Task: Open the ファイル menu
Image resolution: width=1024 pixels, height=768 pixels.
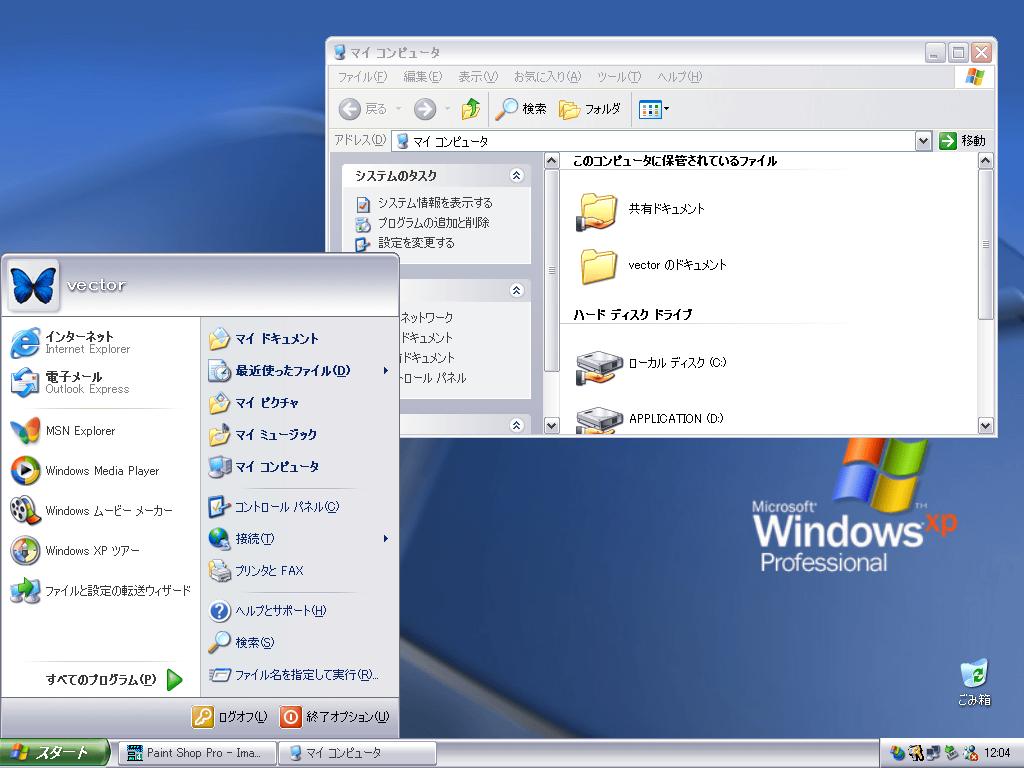Action: [x=362, y=77]
